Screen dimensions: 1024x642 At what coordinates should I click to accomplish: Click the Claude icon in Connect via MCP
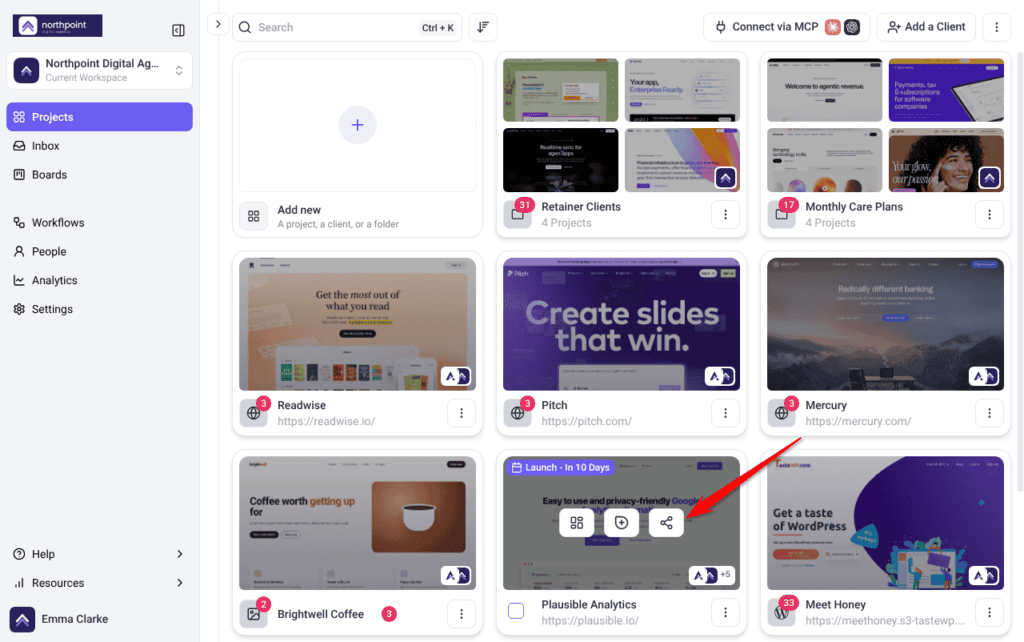pyautogui.click(x=832, y=27)
